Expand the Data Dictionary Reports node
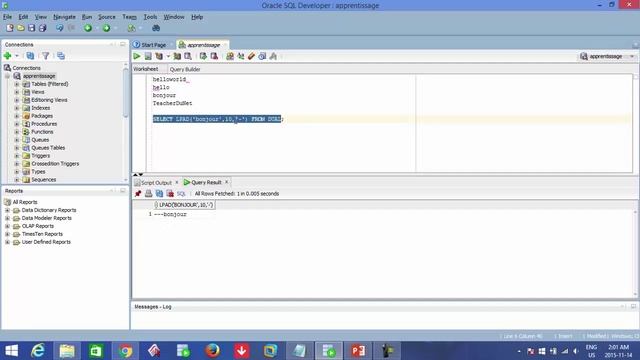The height and width of the screenshot is (360, 640). point(7,210)
